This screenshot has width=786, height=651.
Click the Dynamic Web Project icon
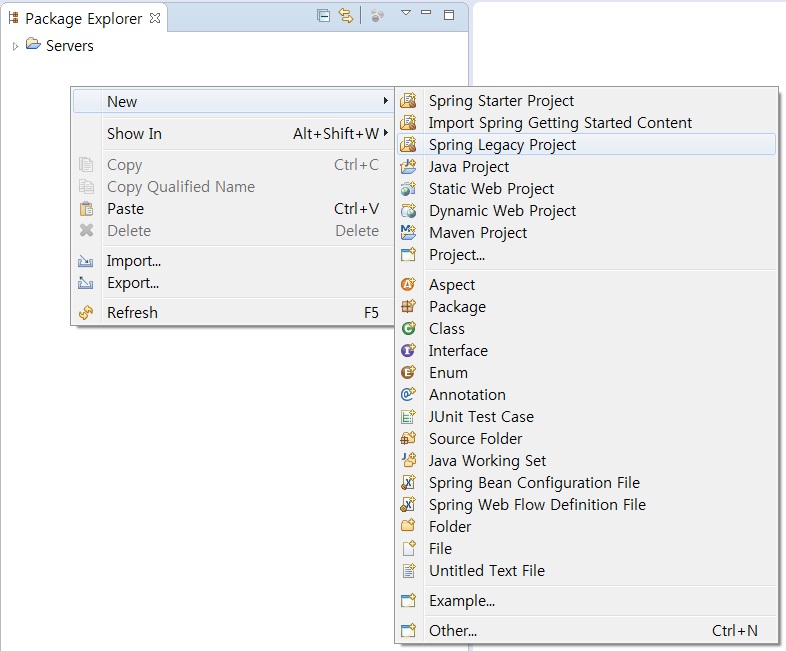tap(408, 210)
